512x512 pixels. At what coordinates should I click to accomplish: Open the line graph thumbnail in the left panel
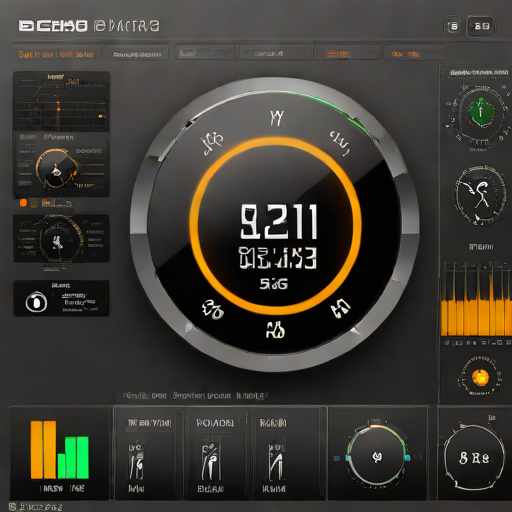tap(61, 101)
